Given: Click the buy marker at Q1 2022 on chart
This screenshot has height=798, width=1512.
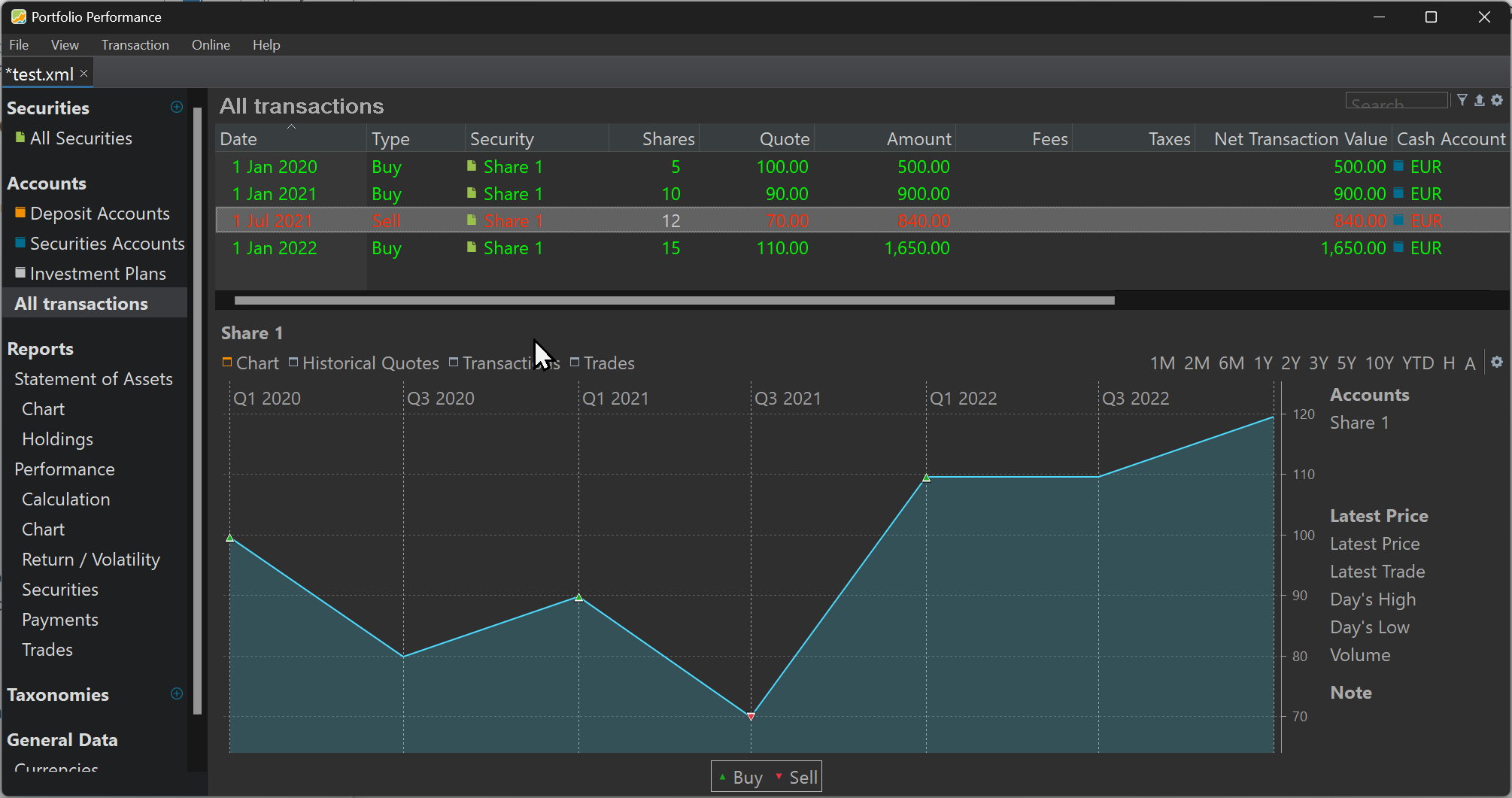Looking at the screenshot, I should pyautogui.click(x=926, y=478).
